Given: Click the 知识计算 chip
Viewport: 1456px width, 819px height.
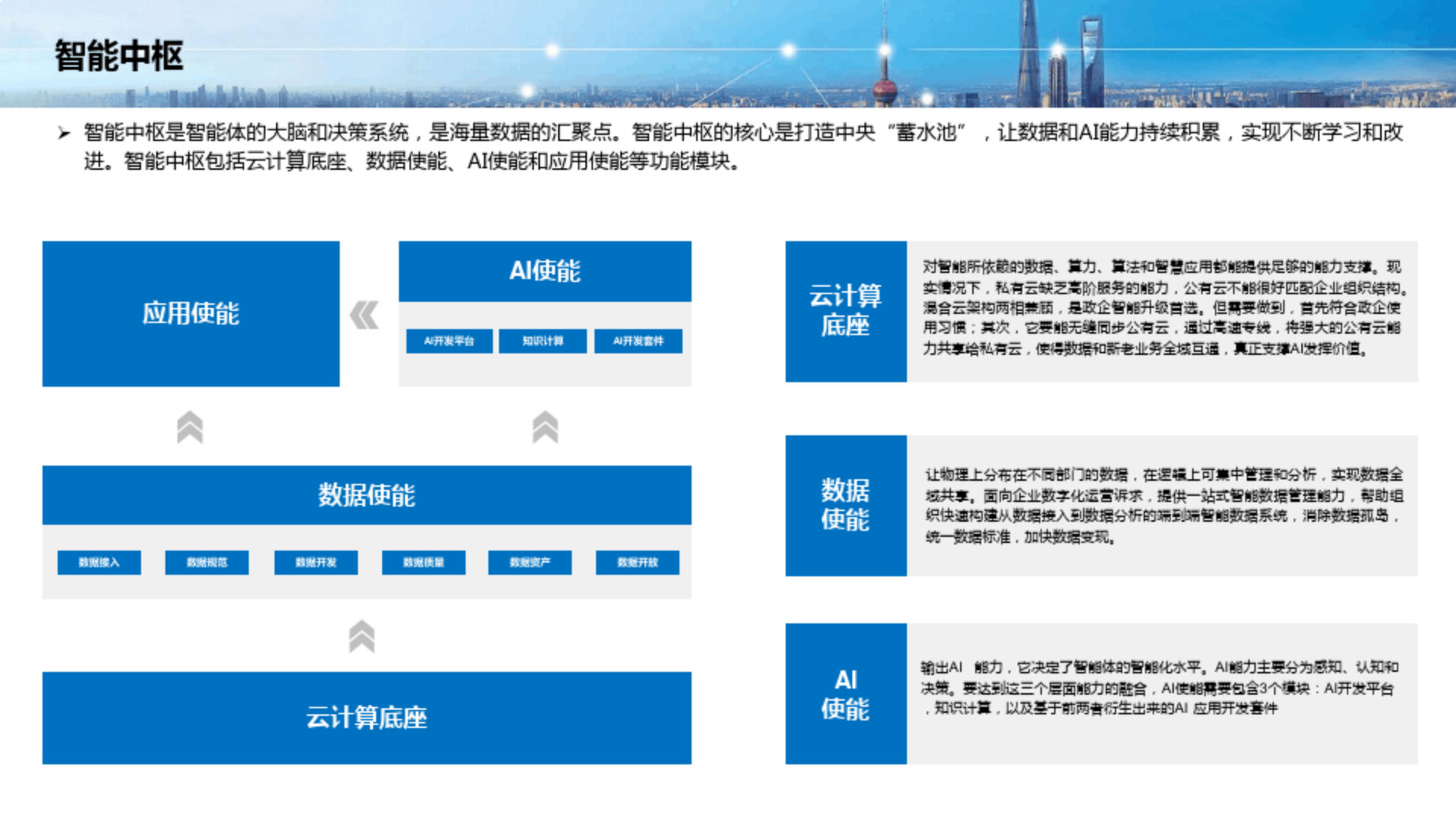Looking at the screenshot, I should pyautogui.click(x=543, y=341).
